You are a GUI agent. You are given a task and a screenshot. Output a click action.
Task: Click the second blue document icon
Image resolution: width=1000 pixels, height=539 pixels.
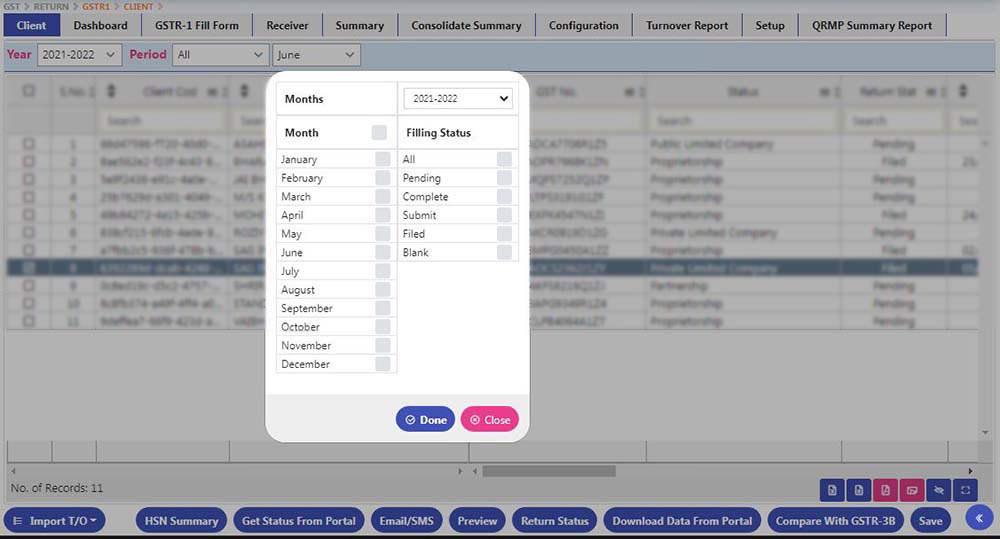click(x=858, y=490)
